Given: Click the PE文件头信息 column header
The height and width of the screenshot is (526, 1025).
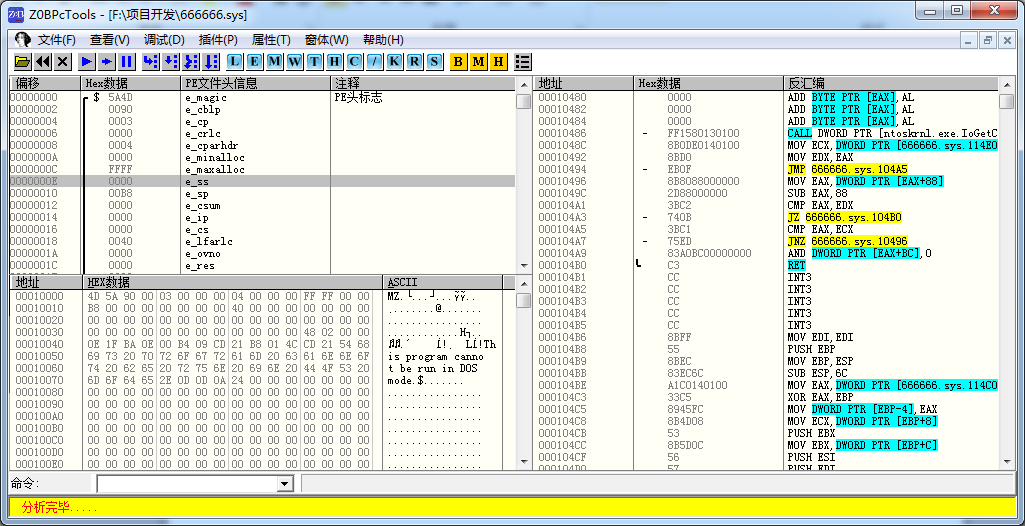Looking at the screenshot, I should [x=256, y=84].
